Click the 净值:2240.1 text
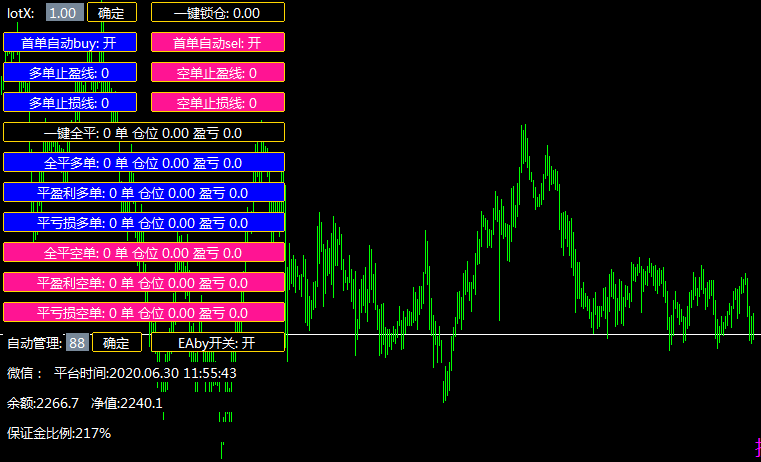 (x=127, y=403)
